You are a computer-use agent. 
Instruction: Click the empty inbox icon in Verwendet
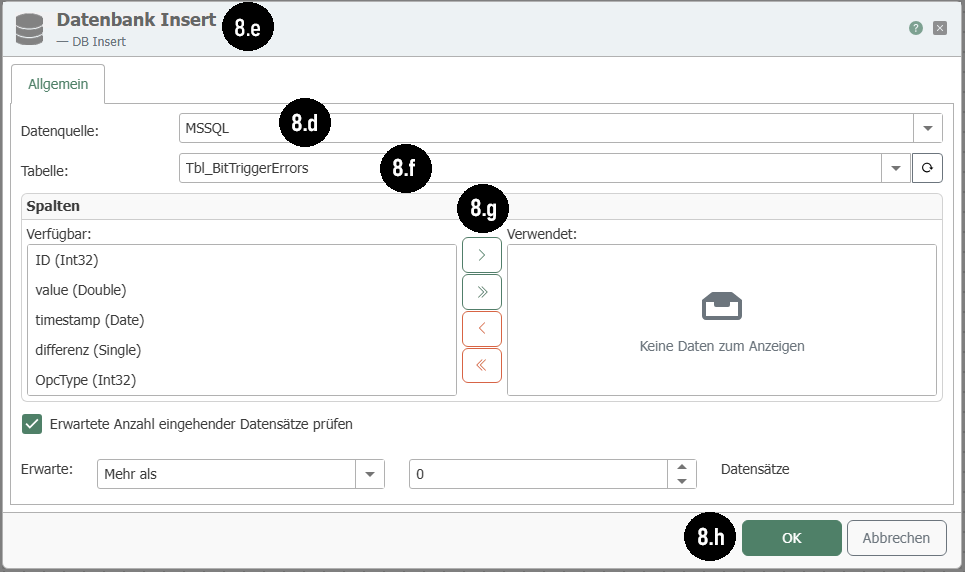coord(721,307)
